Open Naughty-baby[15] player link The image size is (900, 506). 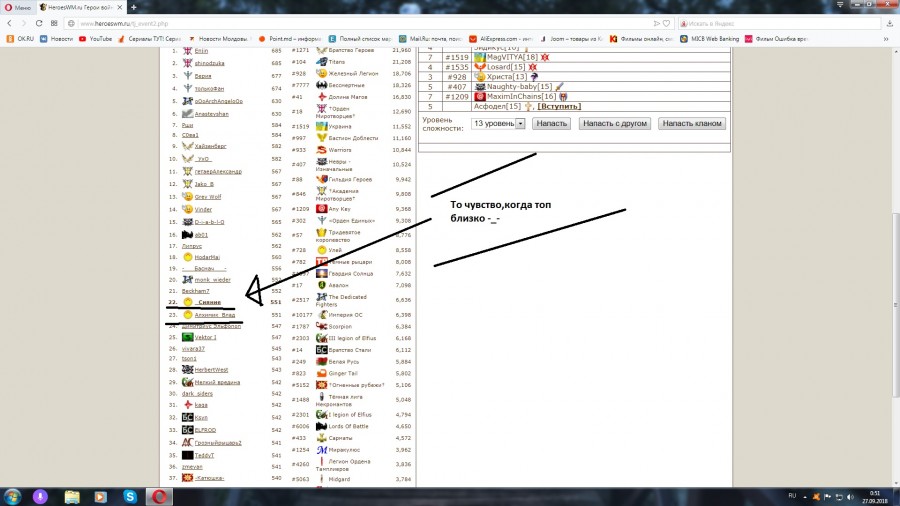point(519,87)
